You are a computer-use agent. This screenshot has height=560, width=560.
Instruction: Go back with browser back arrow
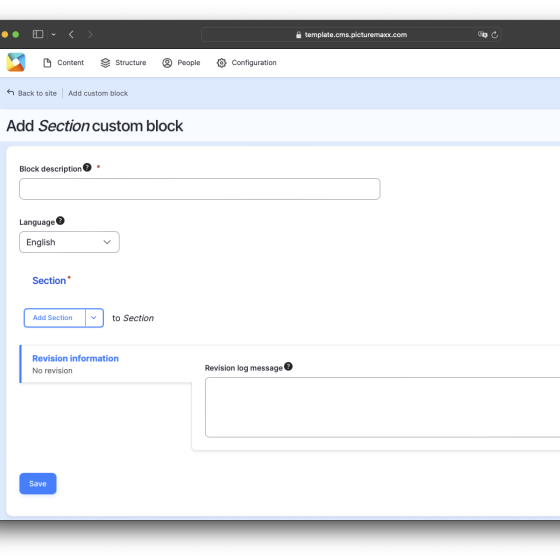point(71,34)
